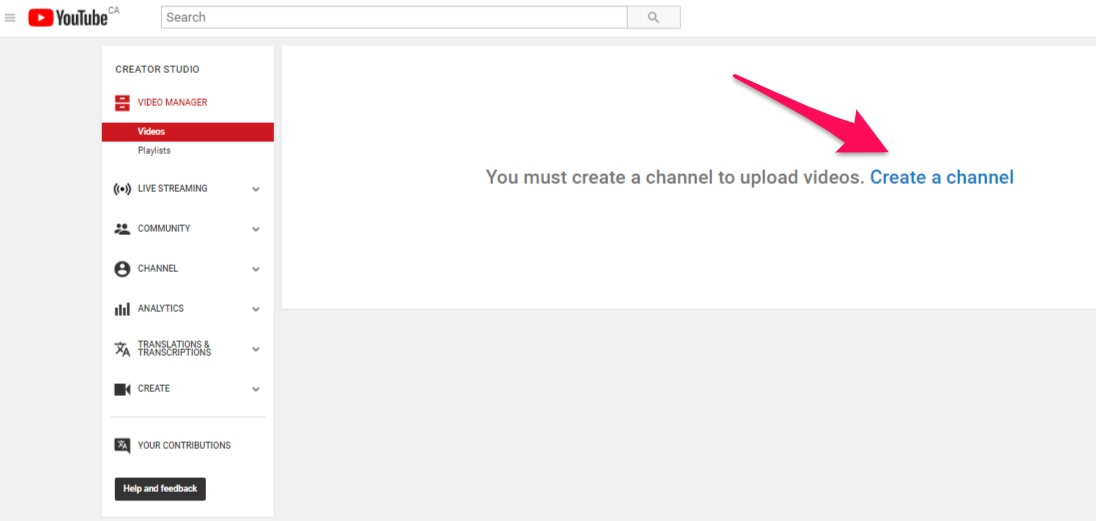Image resolution: width=1096 pixels, height=521 pixels.
Task: Click the Video Manager icon
Action: (x=122, y=103)
